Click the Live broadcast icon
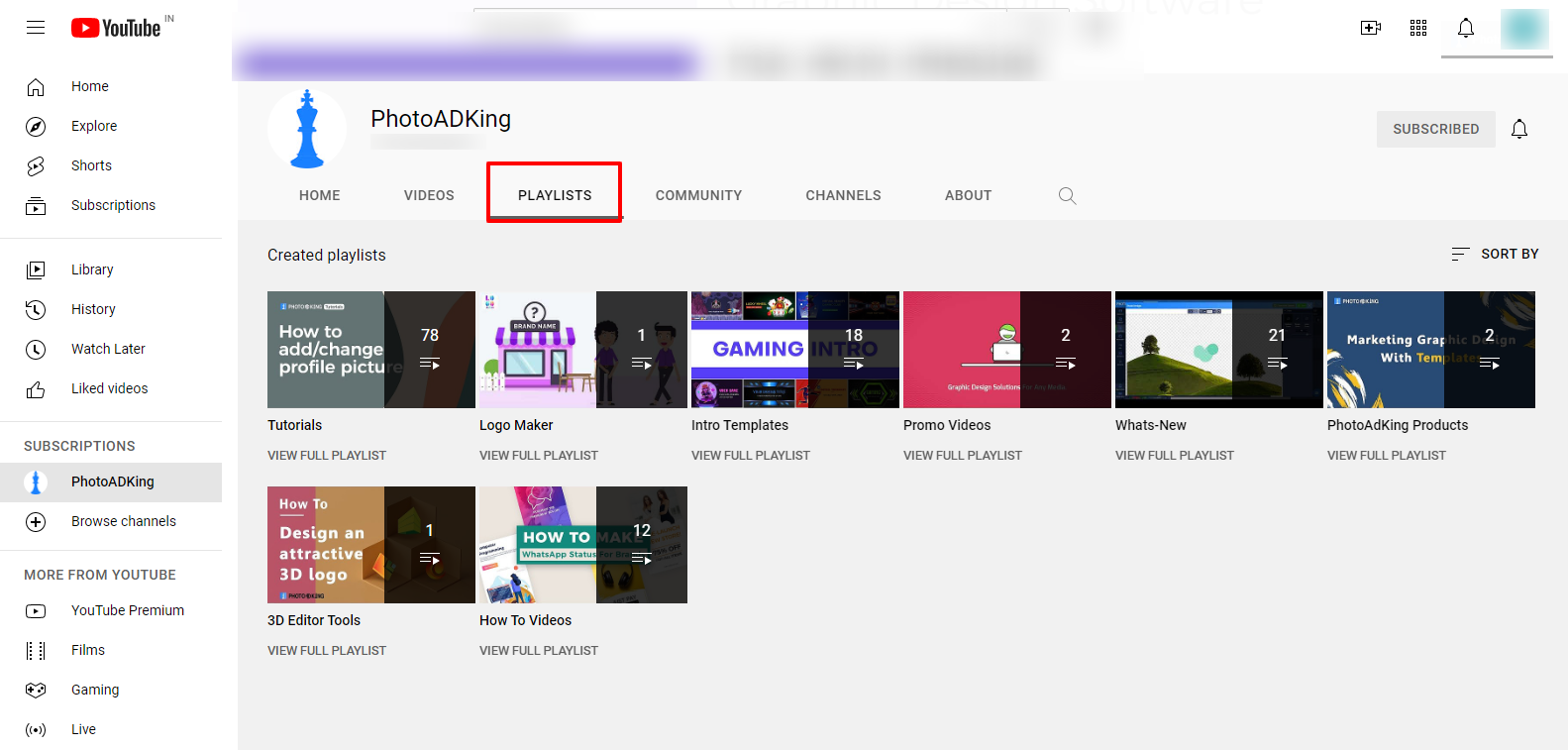The image size is (1568, 750). pos(36,730)
